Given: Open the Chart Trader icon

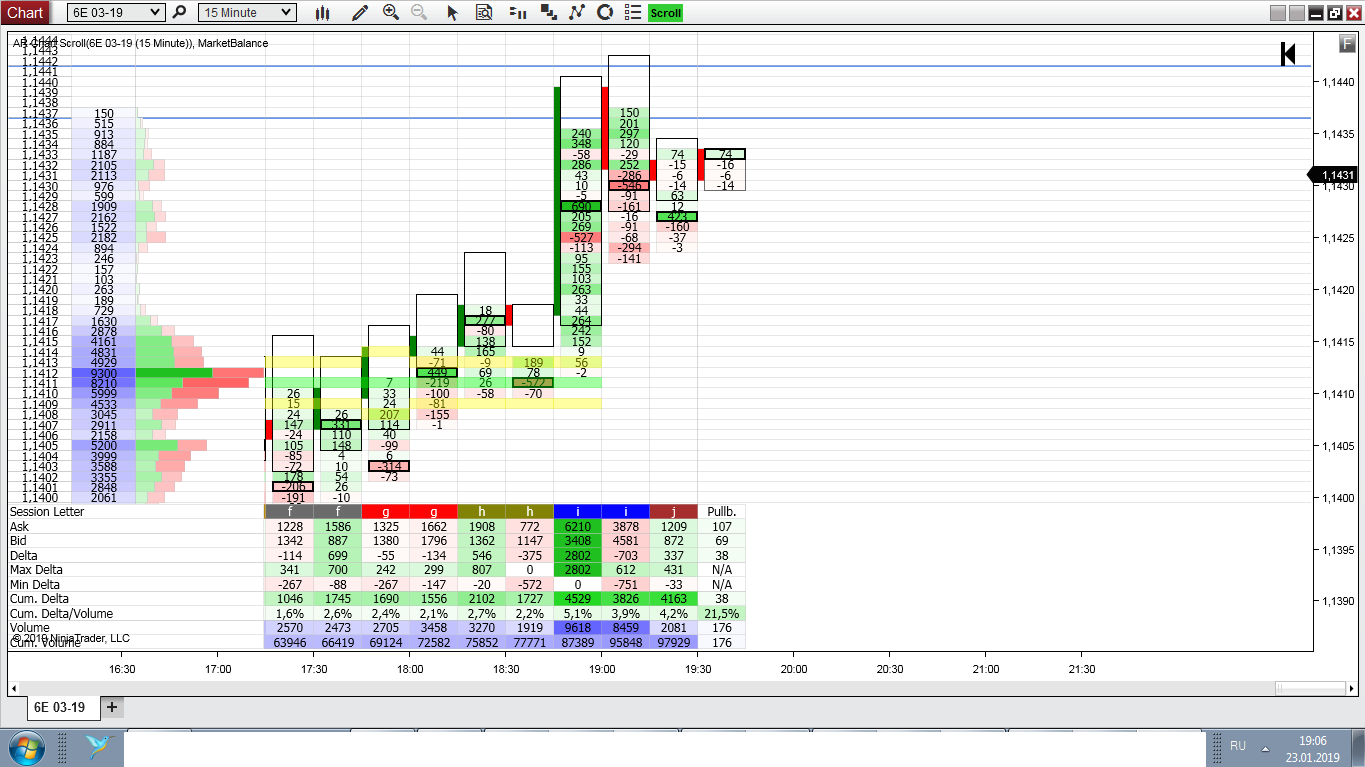Looking at the screenshot, I should click(x=516, y=13).
